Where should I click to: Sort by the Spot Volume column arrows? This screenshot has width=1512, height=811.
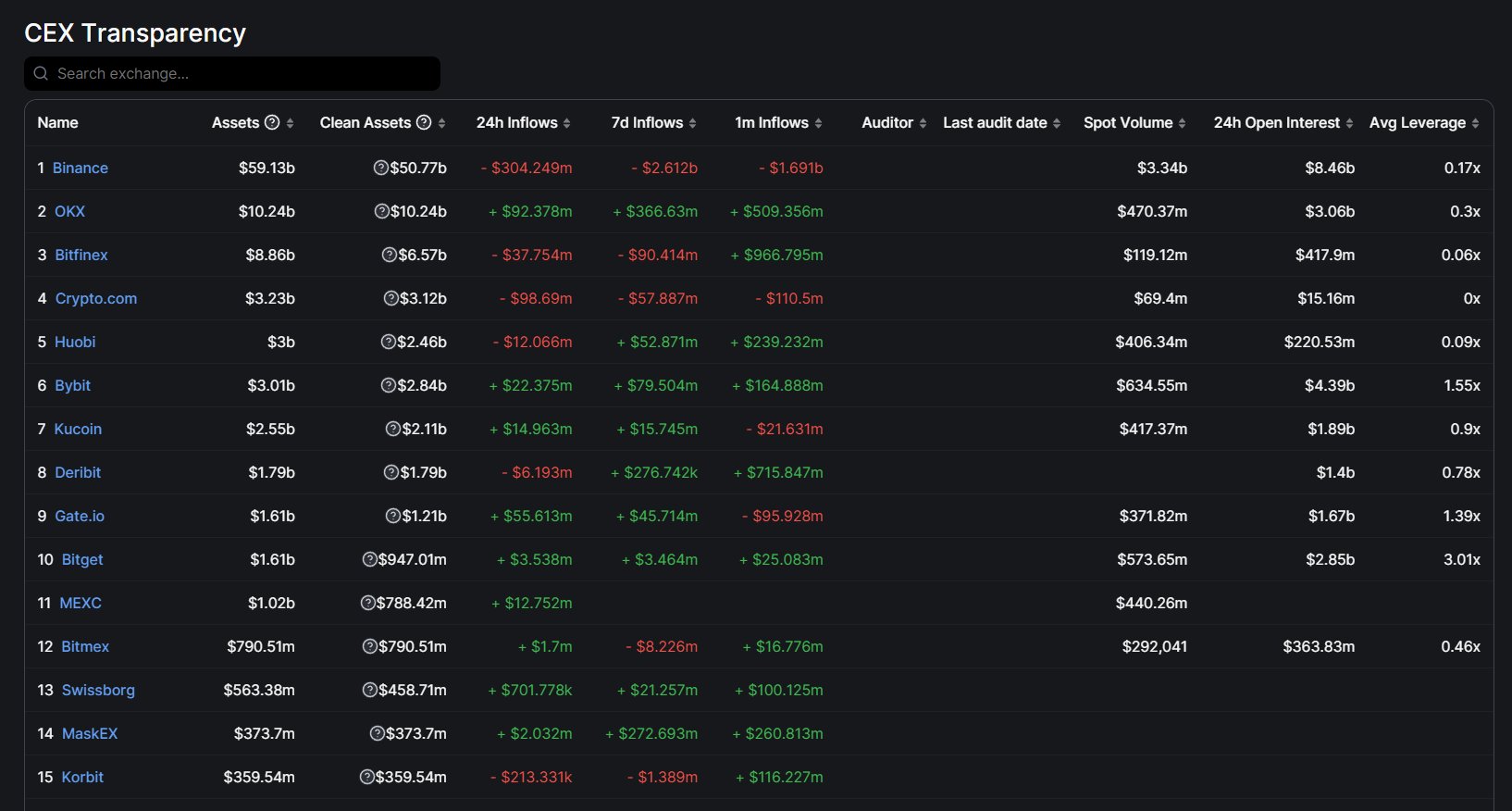pos(1182,123)
